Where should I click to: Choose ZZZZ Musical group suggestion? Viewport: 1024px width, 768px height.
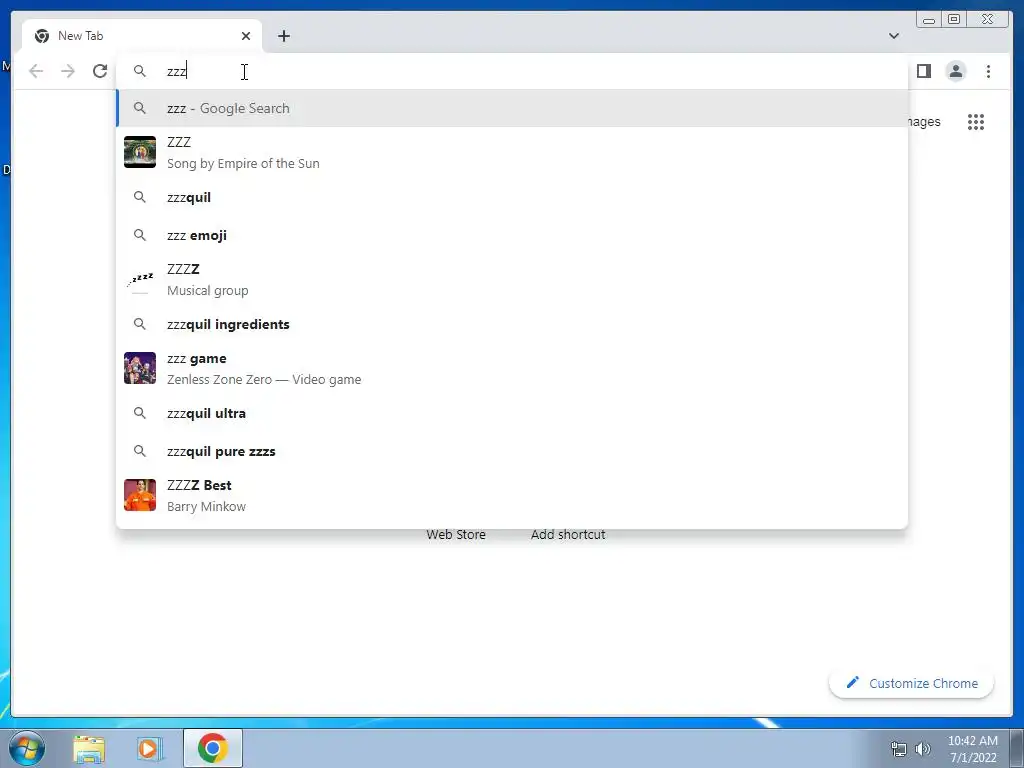[512, 280]
